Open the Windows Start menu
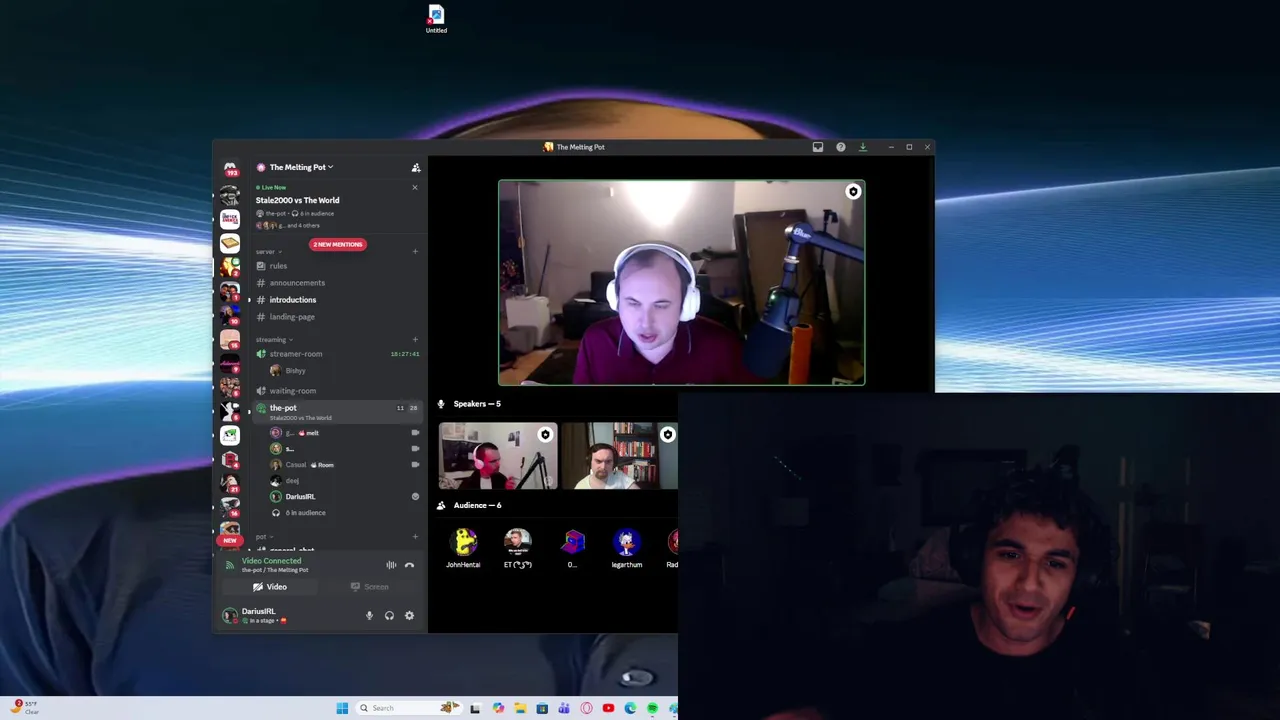1280x720 pixels. coord(342,708)
